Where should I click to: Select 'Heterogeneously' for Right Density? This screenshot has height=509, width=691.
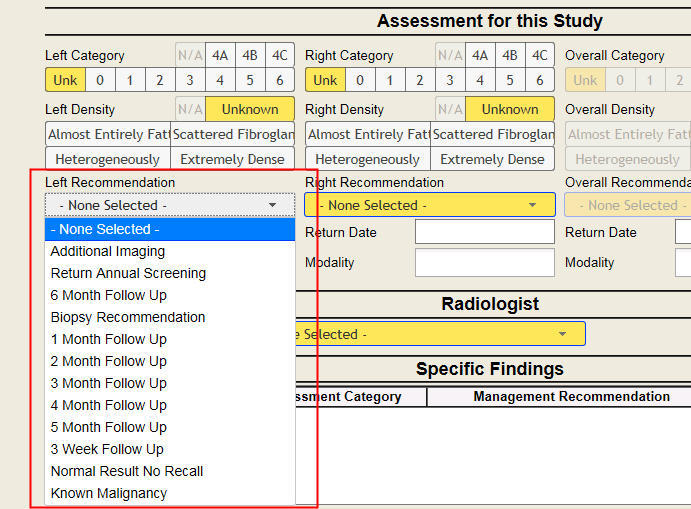pyautogui.click(x=367, y=159)
